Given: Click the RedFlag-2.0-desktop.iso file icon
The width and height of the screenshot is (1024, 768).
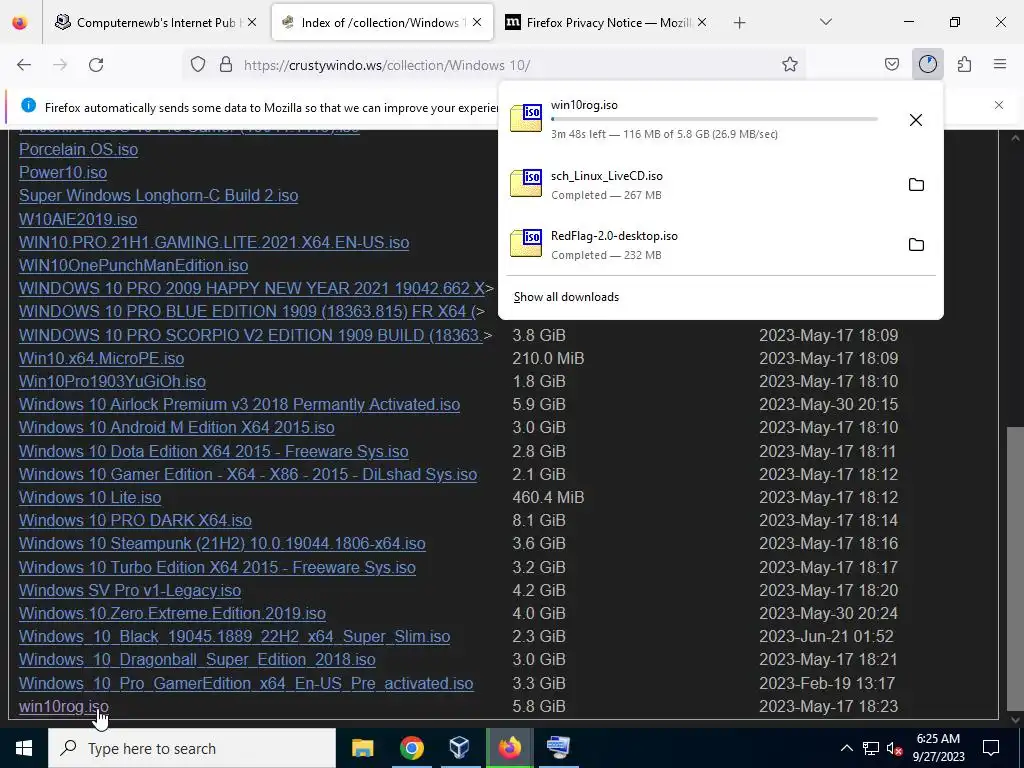Looking at the screenshot, I should click(x=526, y=244).
